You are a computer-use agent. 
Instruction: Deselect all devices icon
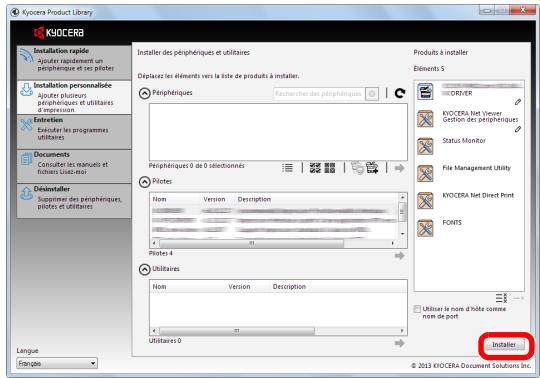[x=330, y=168]
